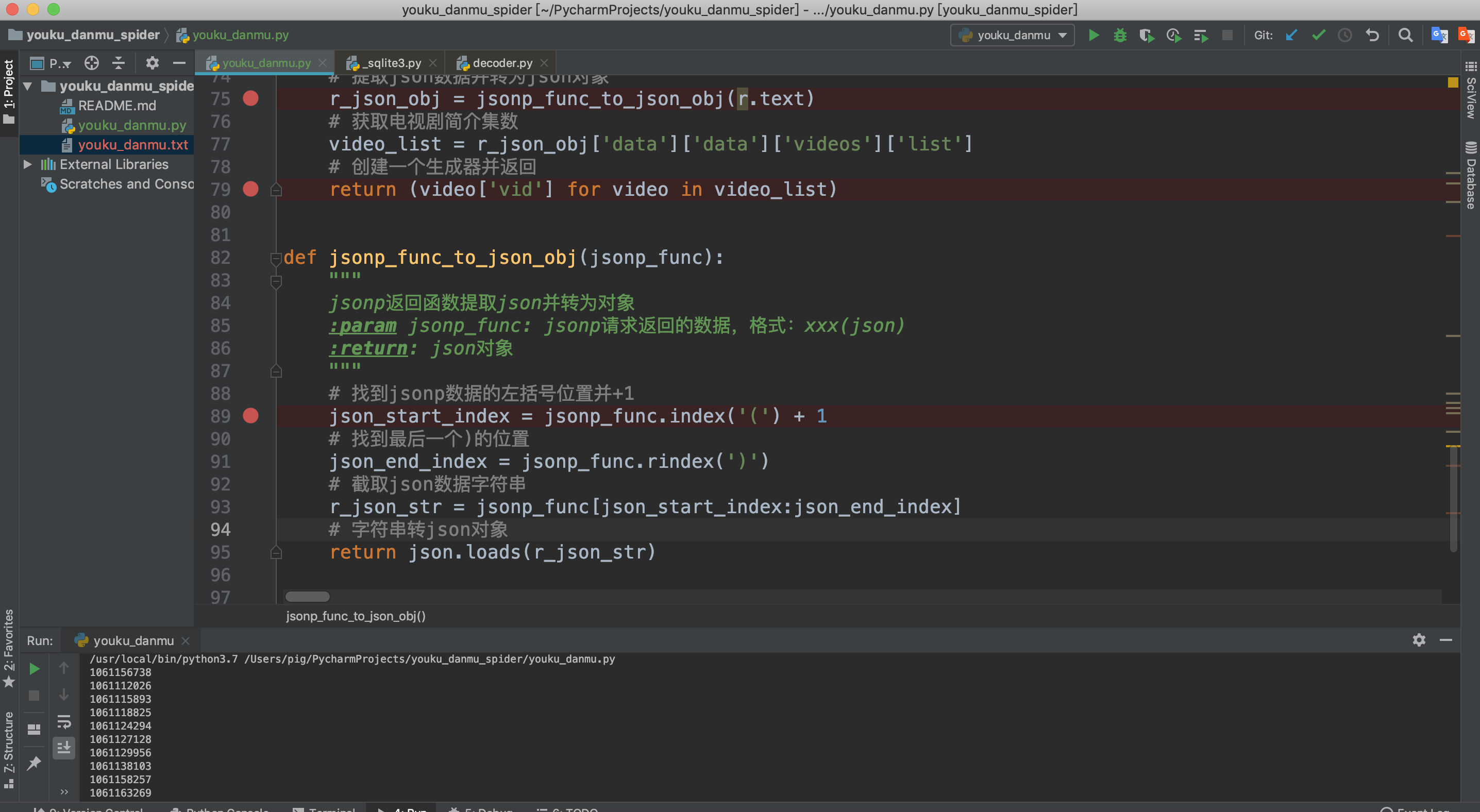1480x812 pixels.
Task: Start debugging with the bug icon
Action: point(1120,35)
